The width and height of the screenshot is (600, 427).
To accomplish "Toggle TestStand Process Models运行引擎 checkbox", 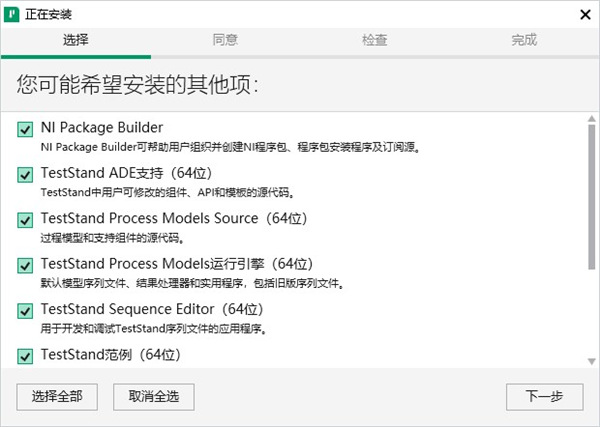I will tap(25, 265).
